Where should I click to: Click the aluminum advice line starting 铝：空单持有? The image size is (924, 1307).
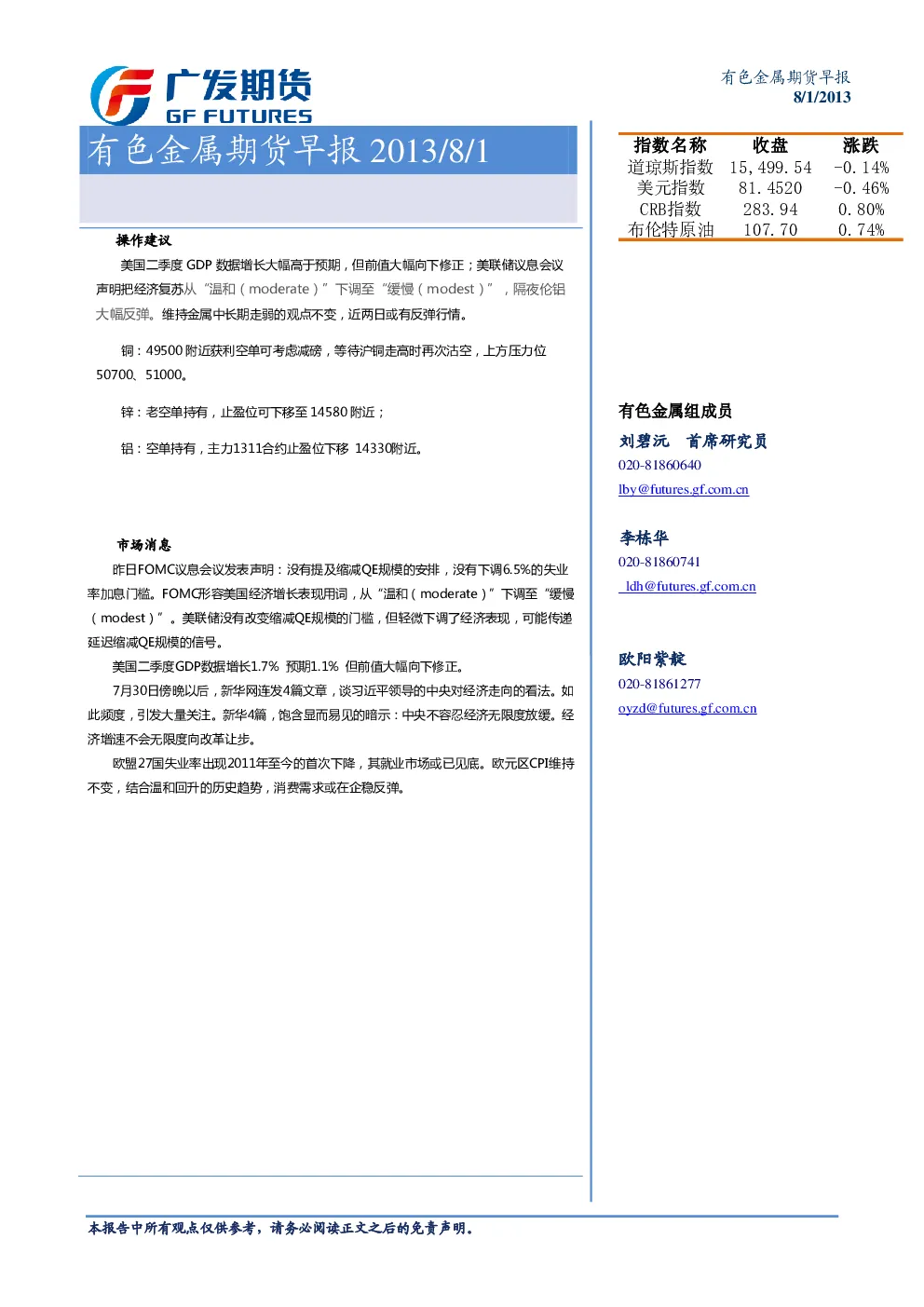pyautogui.click(x=274, y=448)
